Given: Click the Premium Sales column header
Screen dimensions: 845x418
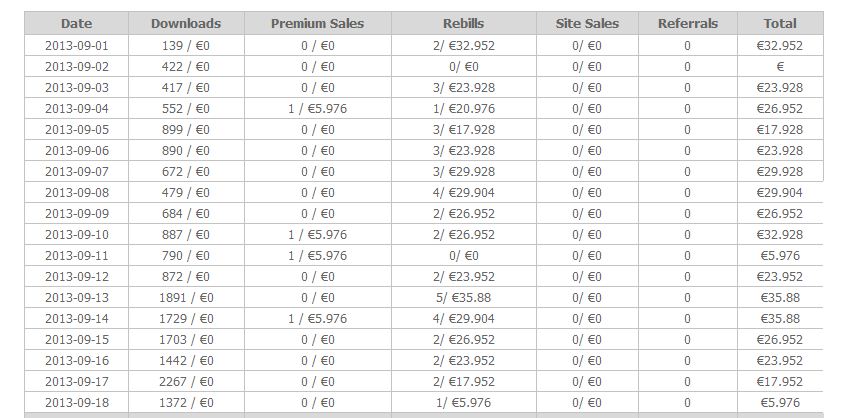Looking at the screenshot, I should click(x=317, y=24).
